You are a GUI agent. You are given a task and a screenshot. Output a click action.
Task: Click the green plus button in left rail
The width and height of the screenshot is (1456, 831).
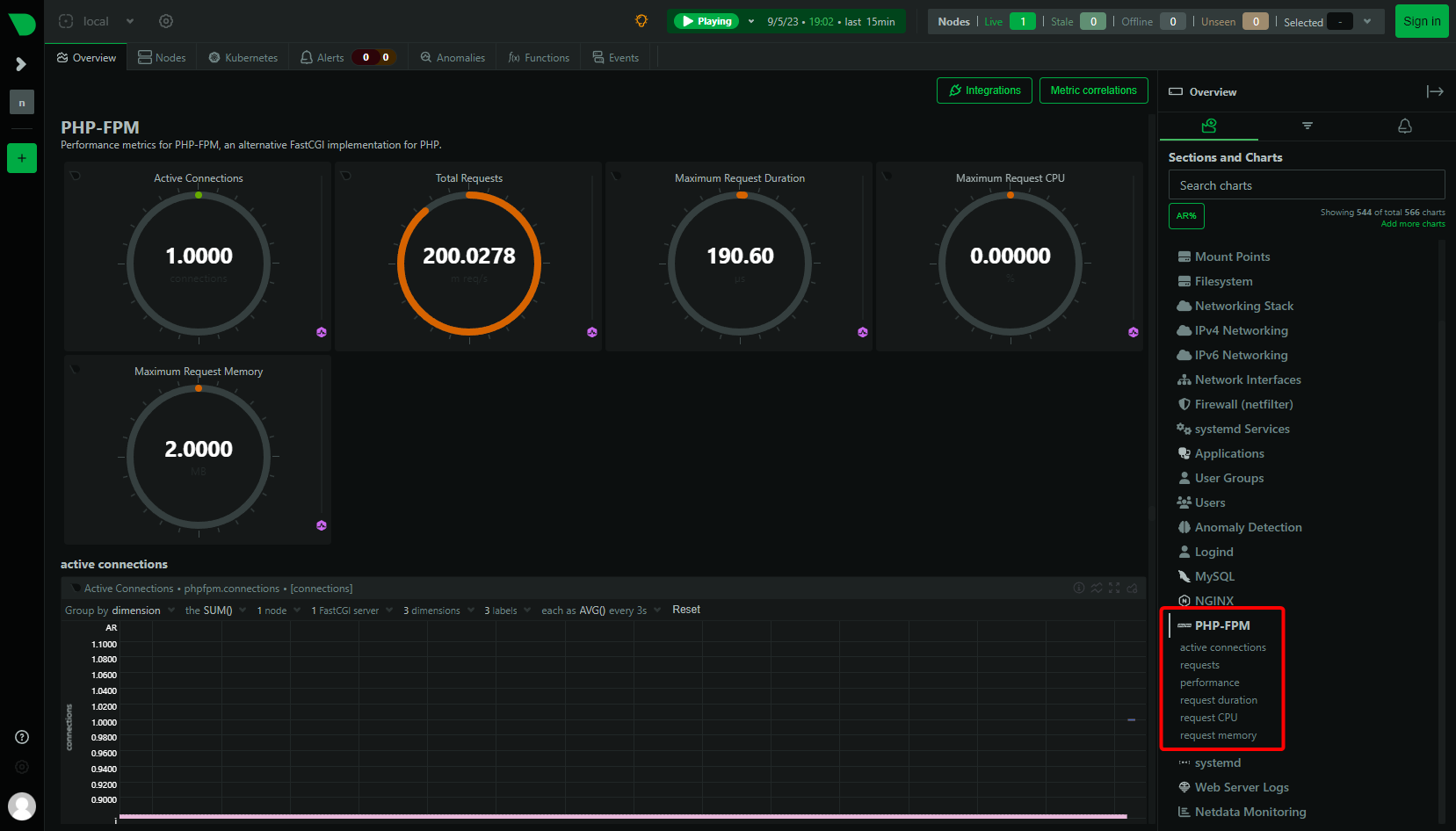(22, 158)
